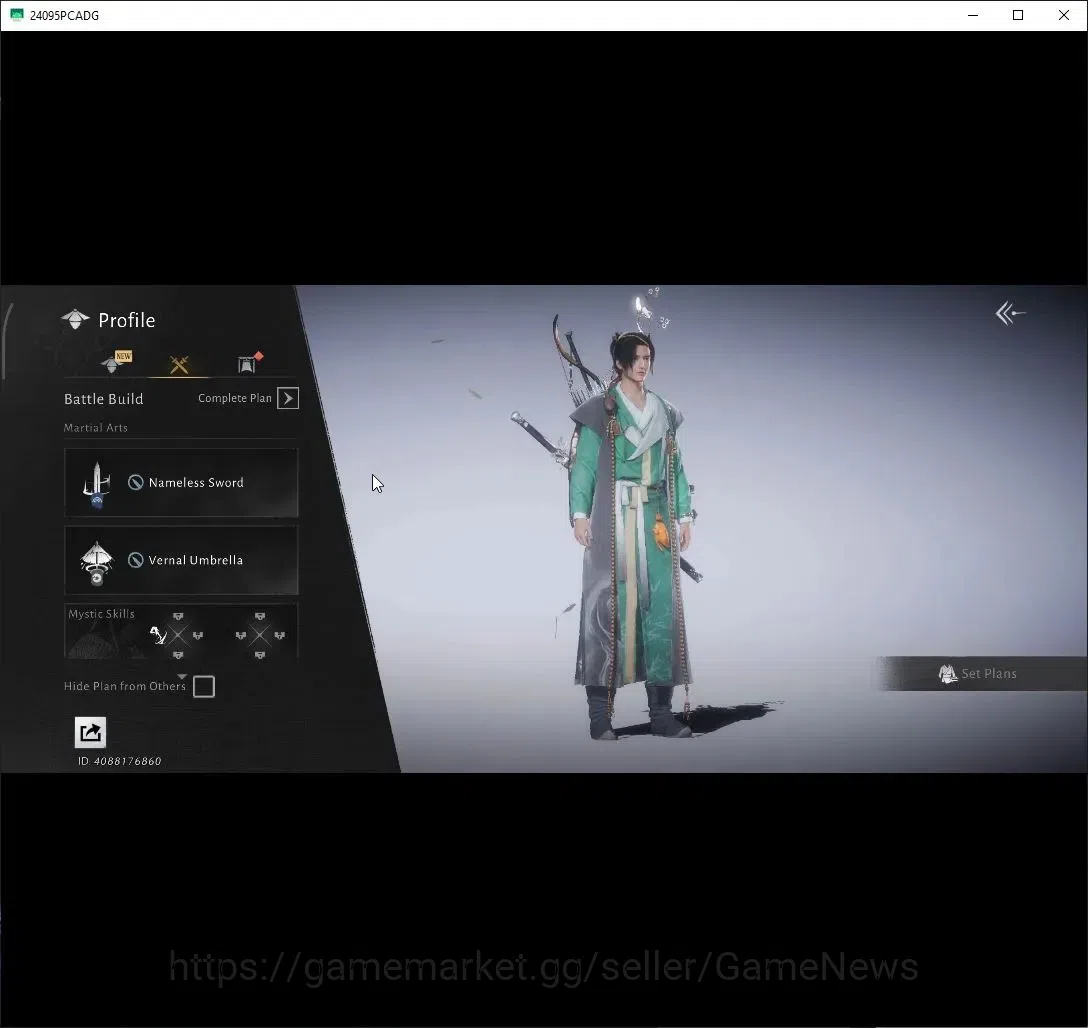The image size is (1088, 1028).
Task: Click the Complete Plan arrow button
Action: point(288,398)
